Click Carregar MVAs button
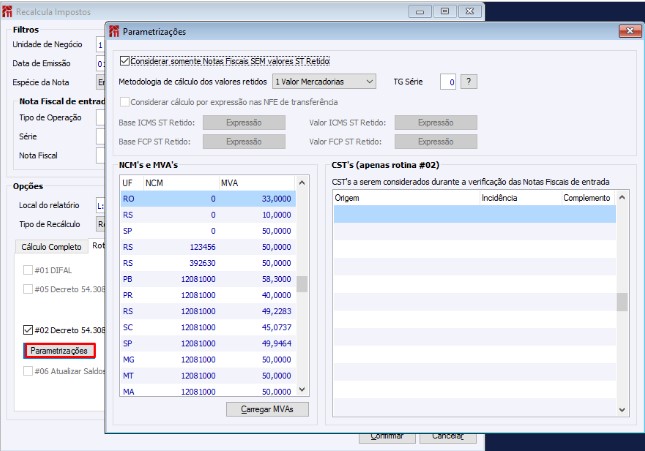This screenshot has width=645, height=451. [x=267, y=409]
